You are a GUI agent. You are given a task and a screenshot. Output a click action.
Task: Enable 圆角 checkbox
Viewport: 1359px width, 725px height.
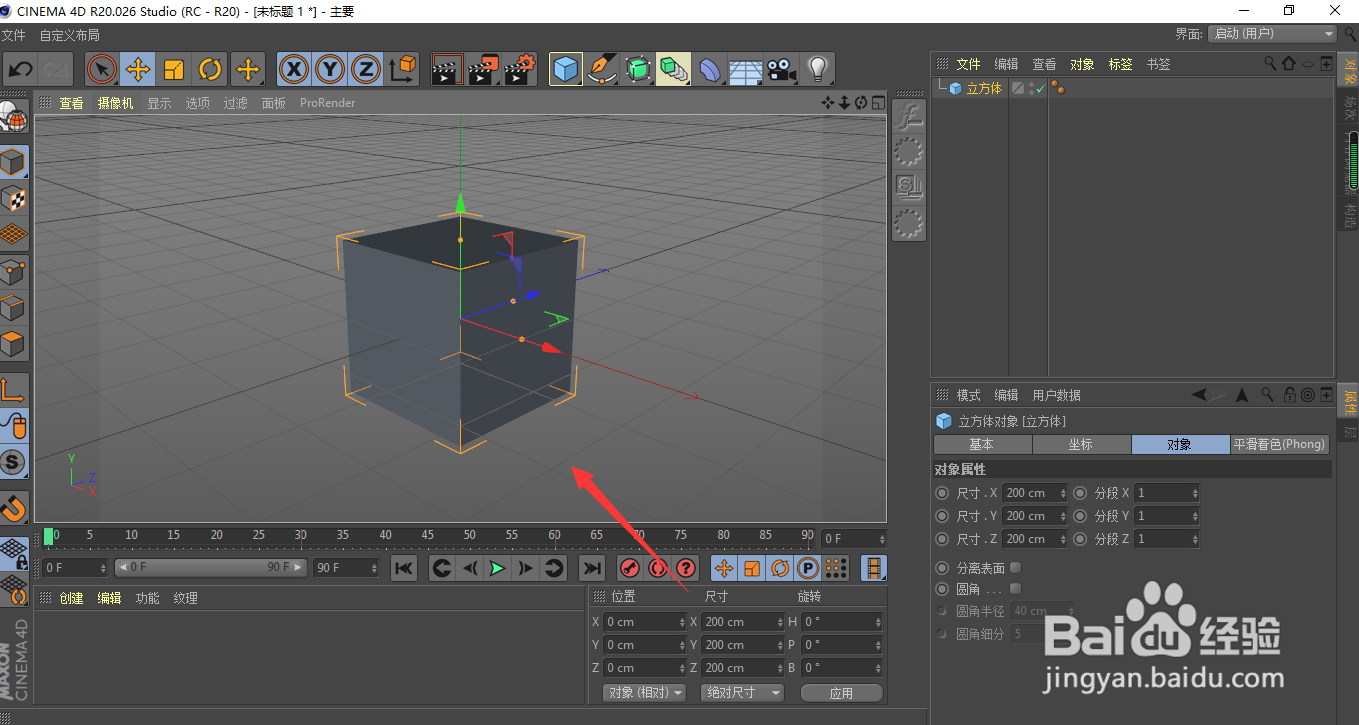(1016, 589)
